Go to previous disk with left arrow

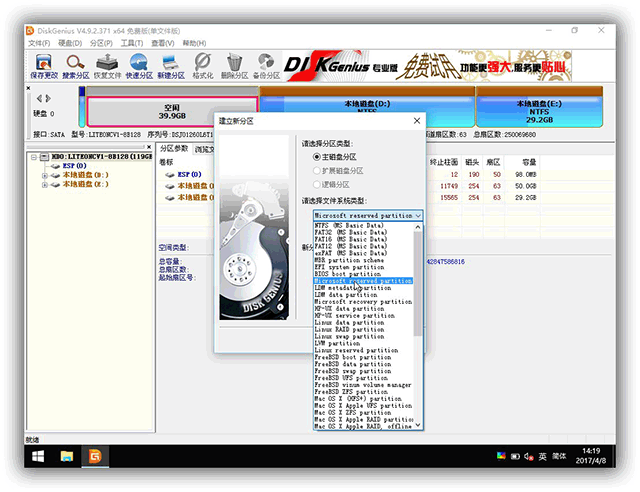pyautogui.click(x=39, y=98)
